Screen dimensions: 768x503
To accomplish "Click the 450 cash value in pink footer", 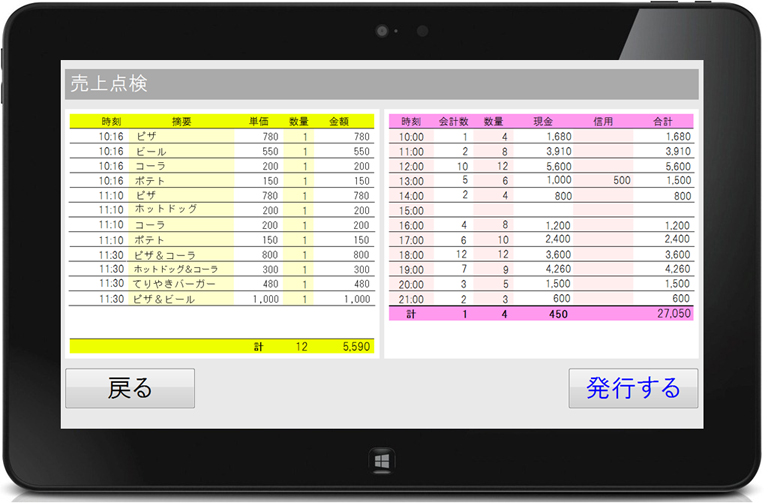I will click(558, 314).
